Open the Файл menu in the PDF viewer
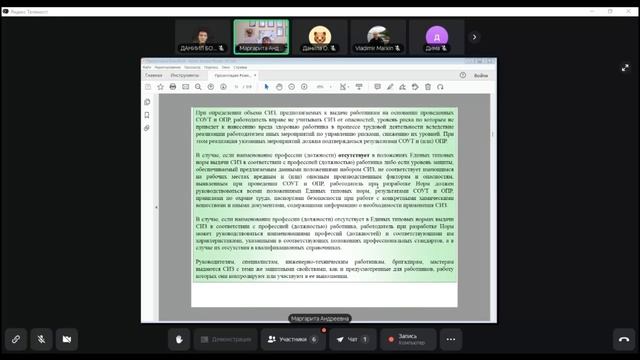 pos(147,67)
